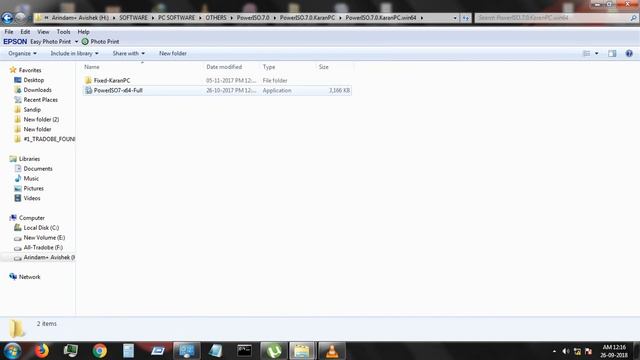Click the taskbar clock and date

click(614, 351)
